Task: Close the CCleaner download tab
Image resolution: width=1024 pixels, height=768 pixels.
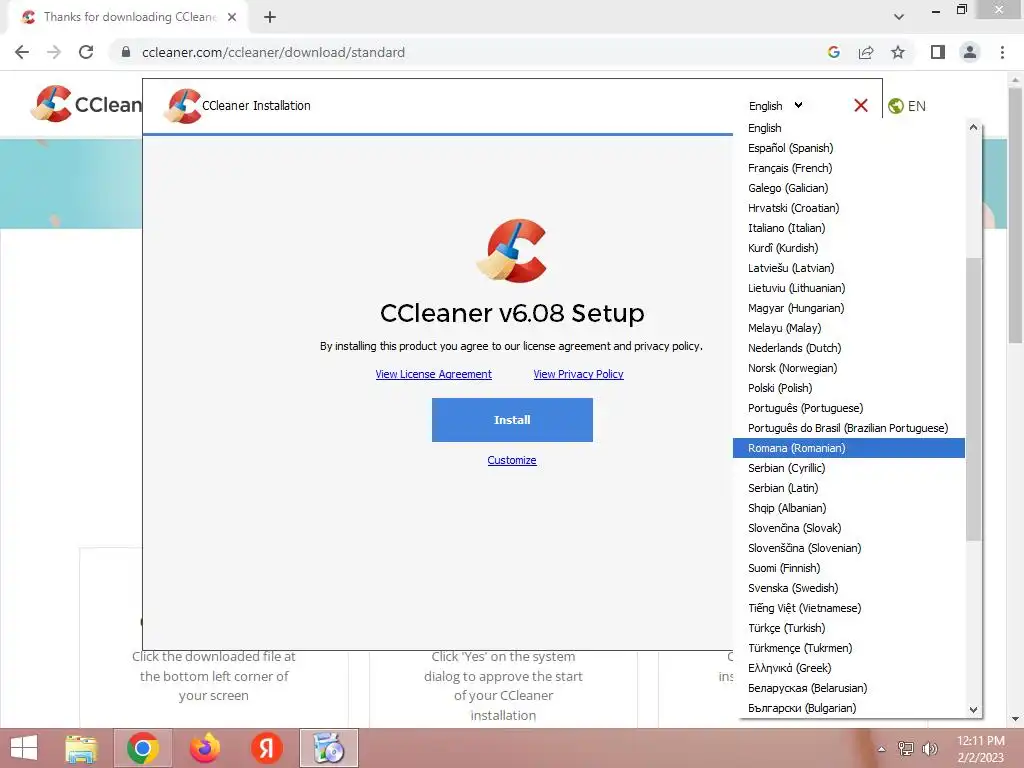Action: pyautogui.click(x=232, y=17)
